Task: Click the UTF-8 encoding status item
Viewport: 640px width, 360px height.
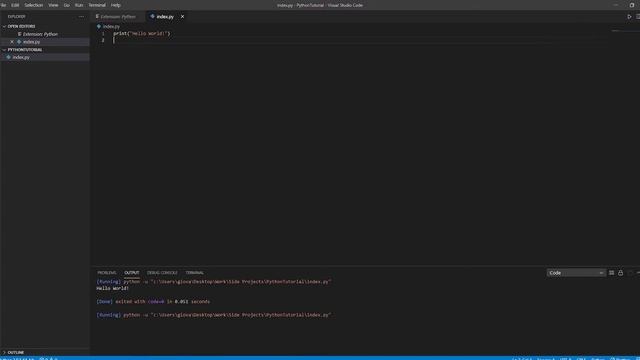Action: pos(566,358)
